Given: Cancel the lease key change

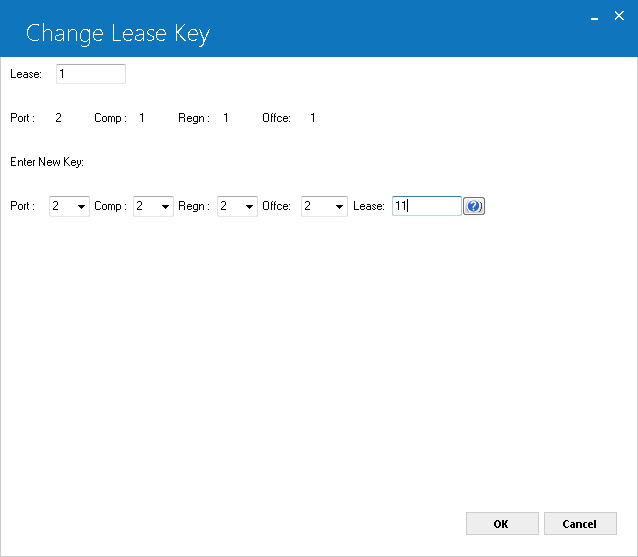Looking at the screenshot, I should click(x=580, y=524).
